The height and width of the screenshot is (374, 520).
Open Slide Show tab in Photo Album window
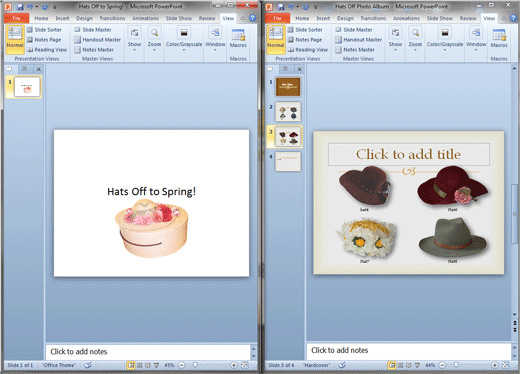coord(440,18)
